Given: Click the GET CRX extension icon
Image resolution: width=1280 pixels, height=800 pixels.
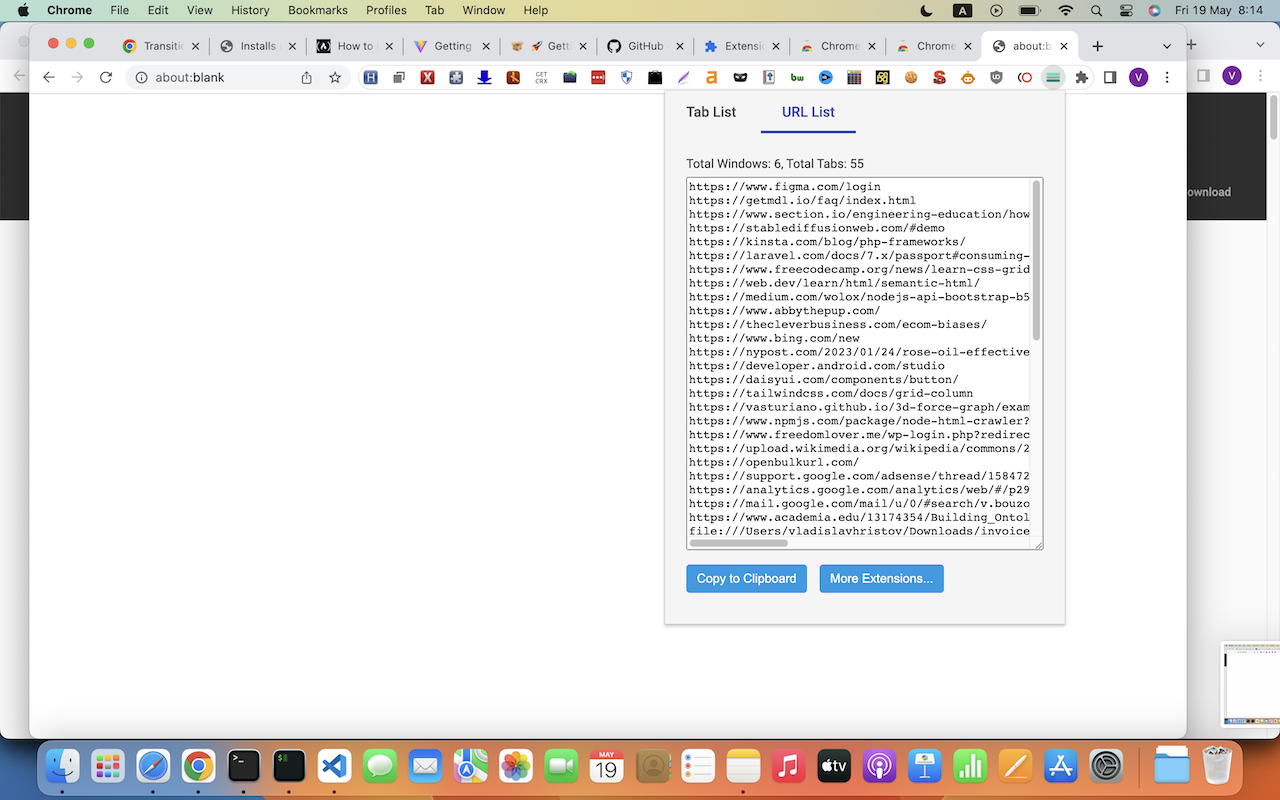Looking at the screenshot, I should [x=541, y=77].
